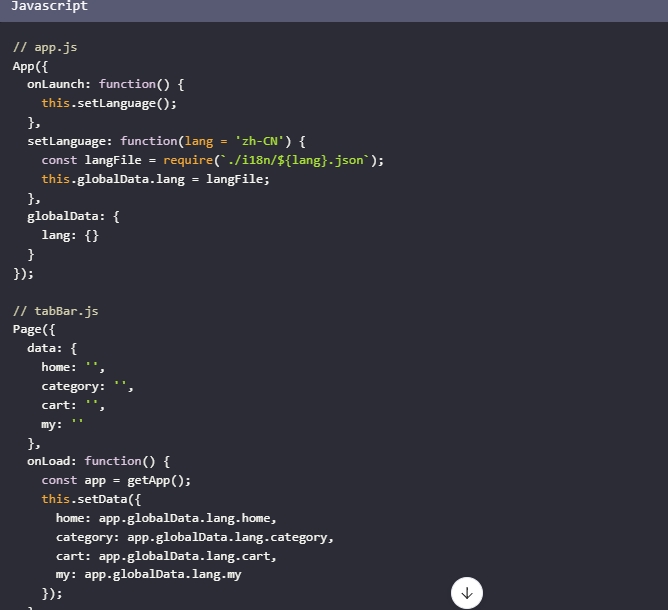Click 'cart: app.globalData.lang.cart,' line

point(166,556)
